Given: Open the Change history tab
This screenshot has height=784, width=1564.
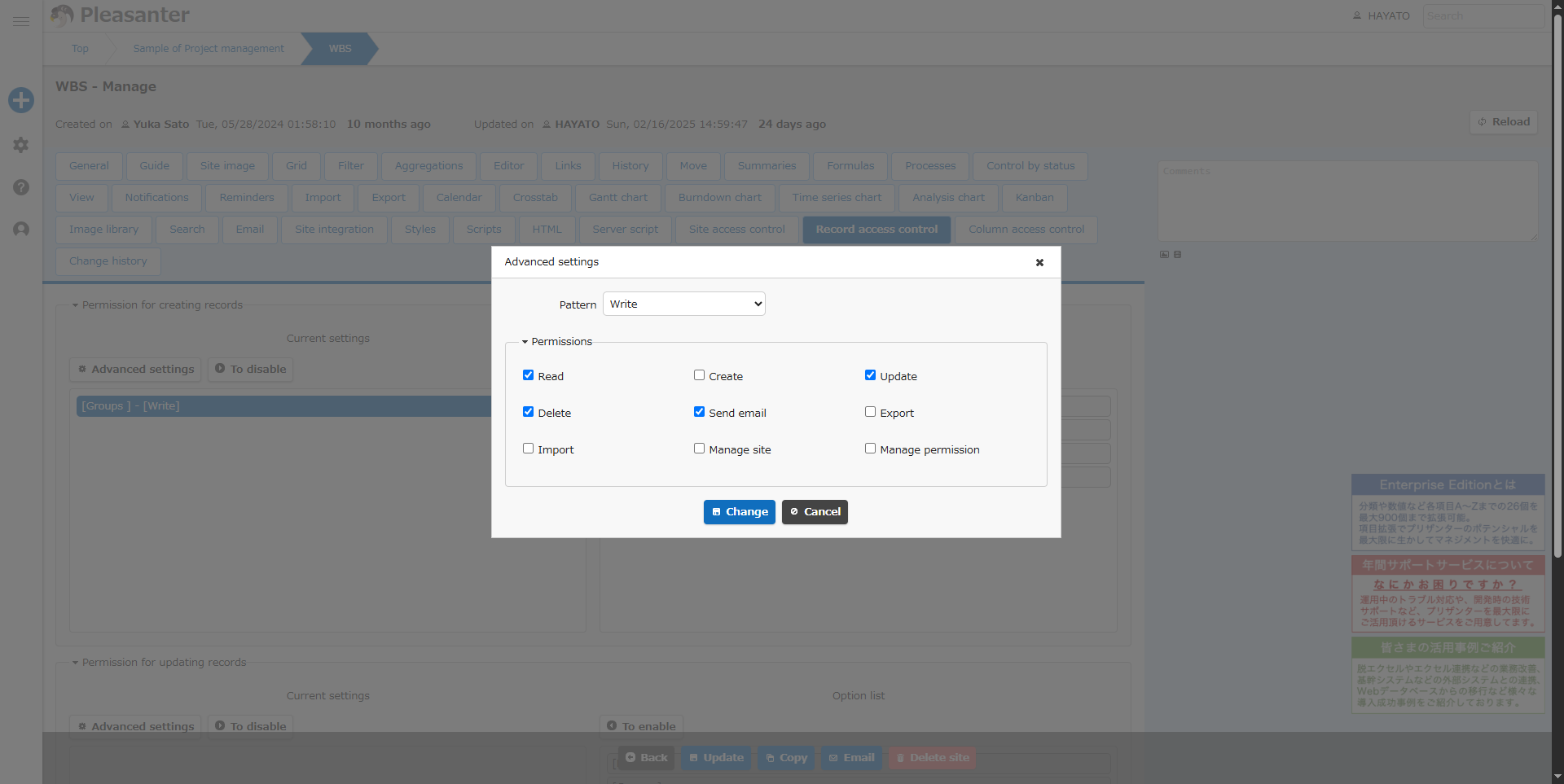Looking at the screenshot, I should coord(108,261).
